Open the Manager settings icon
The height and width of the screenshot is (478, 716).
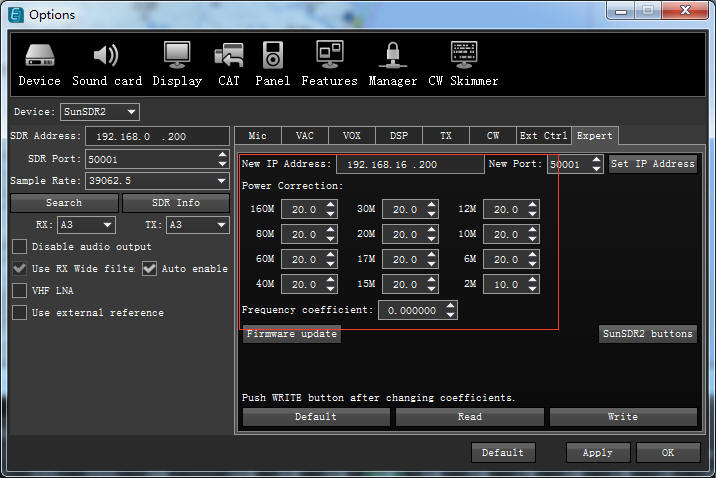coord(393,64)
